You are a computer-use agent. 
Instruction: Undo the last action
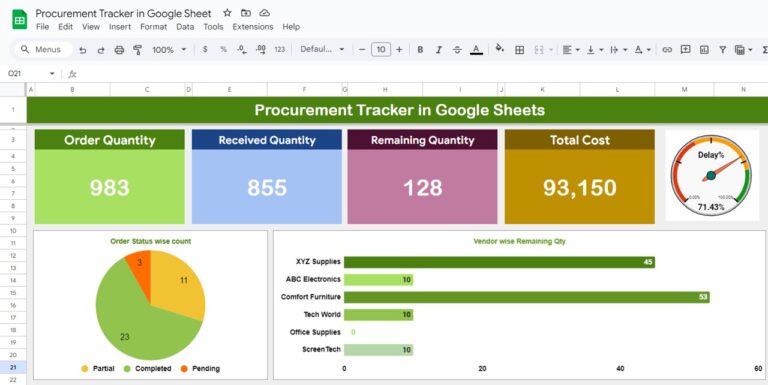(x=83, y=49)
